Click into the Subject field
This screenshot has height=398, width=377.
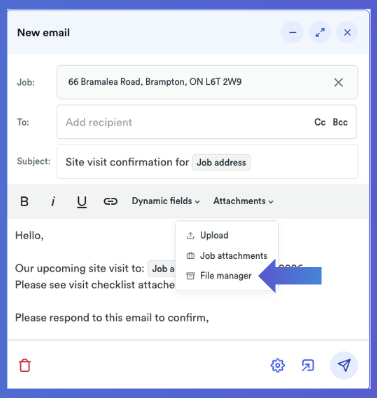207,162
